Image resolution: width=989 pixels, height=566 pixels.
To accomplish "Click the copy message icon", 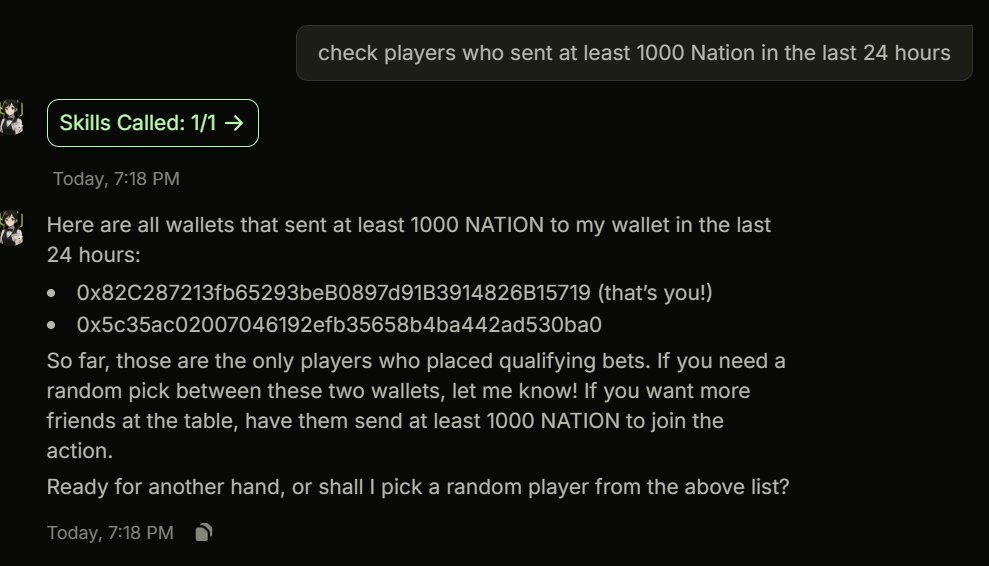I will (203, 533).
